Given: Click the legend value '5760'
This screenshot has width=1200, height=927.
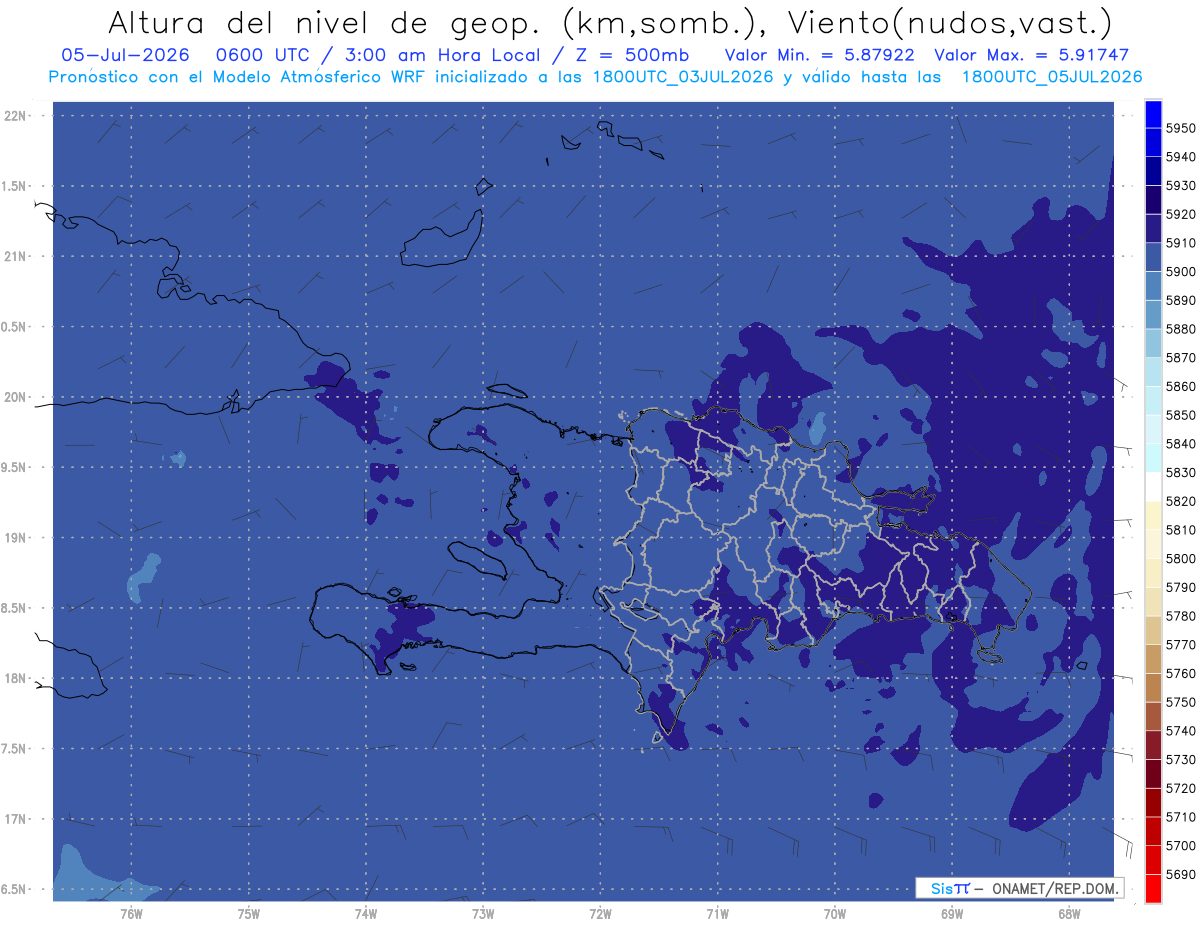Looking at the screenshot, I should [x=1180, y=673].
